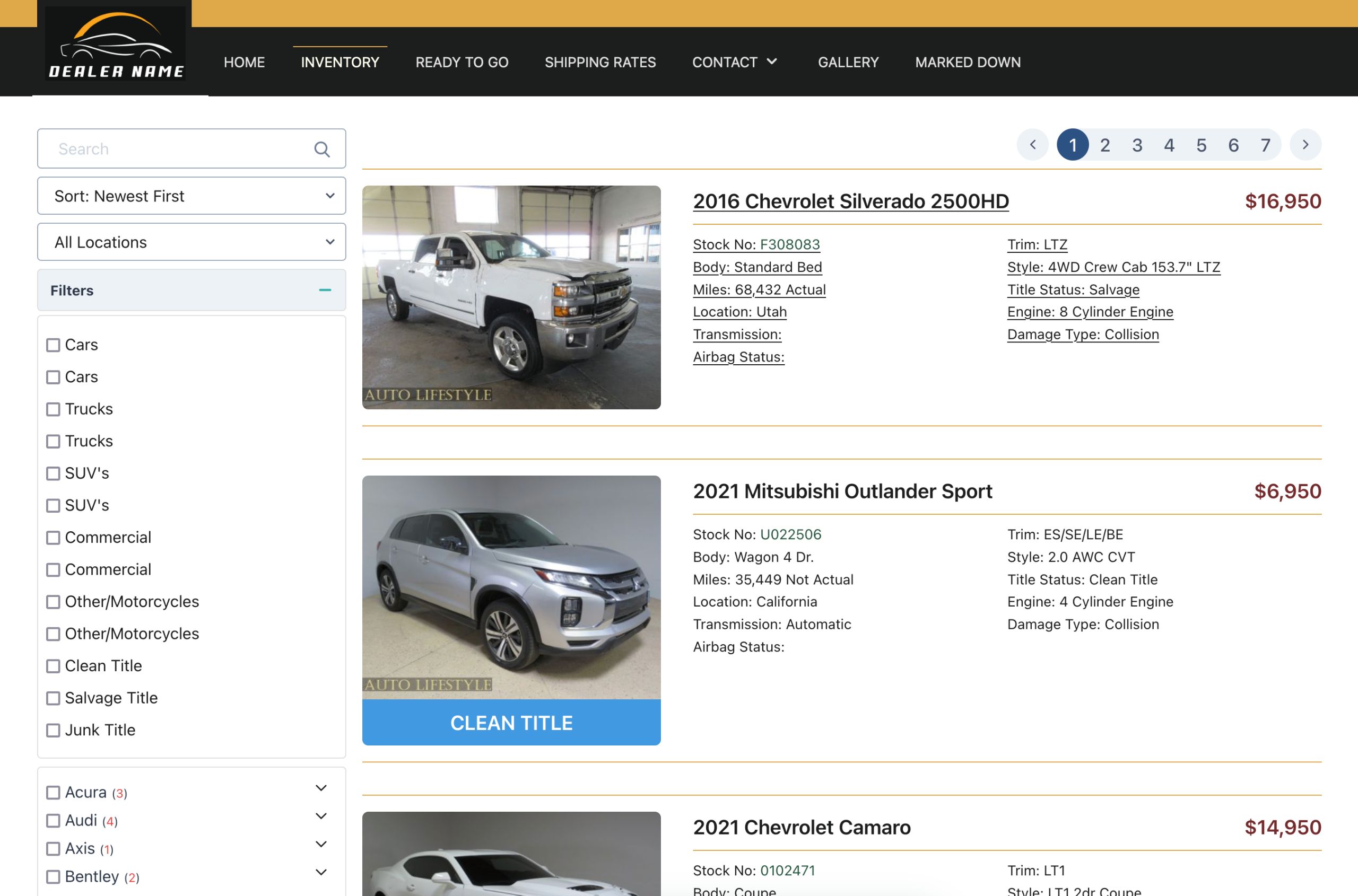Go to the Shipping Rates page
The height and width of the screenshot is (896, 1358).
click(600, 62)
